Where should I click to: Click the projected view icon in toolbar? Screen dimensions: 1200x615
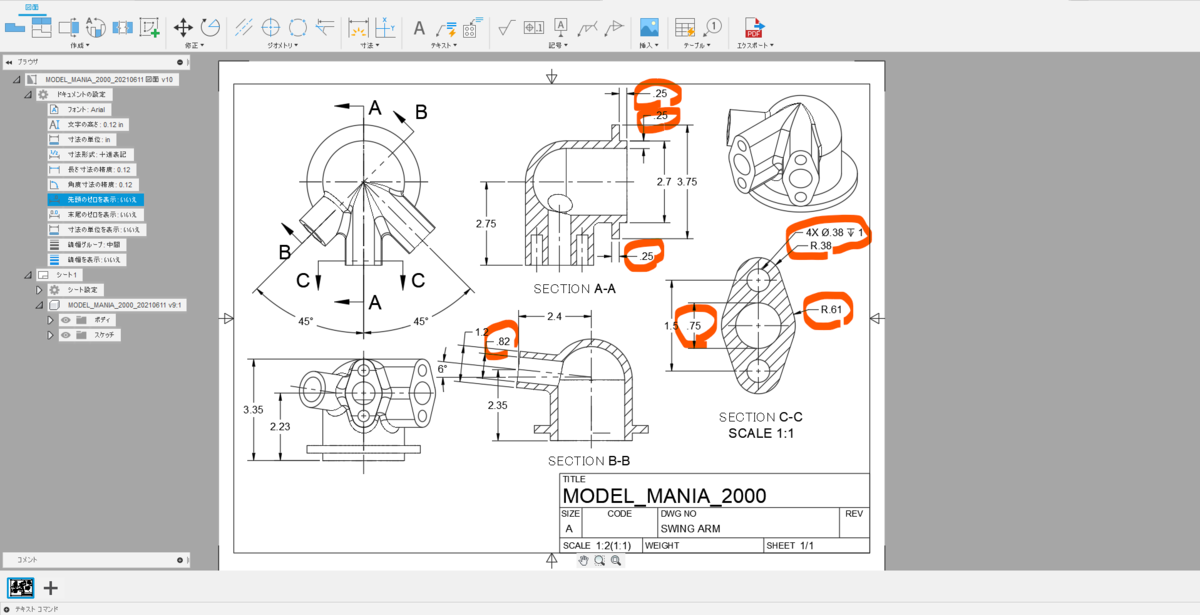[x=42, y=27]
